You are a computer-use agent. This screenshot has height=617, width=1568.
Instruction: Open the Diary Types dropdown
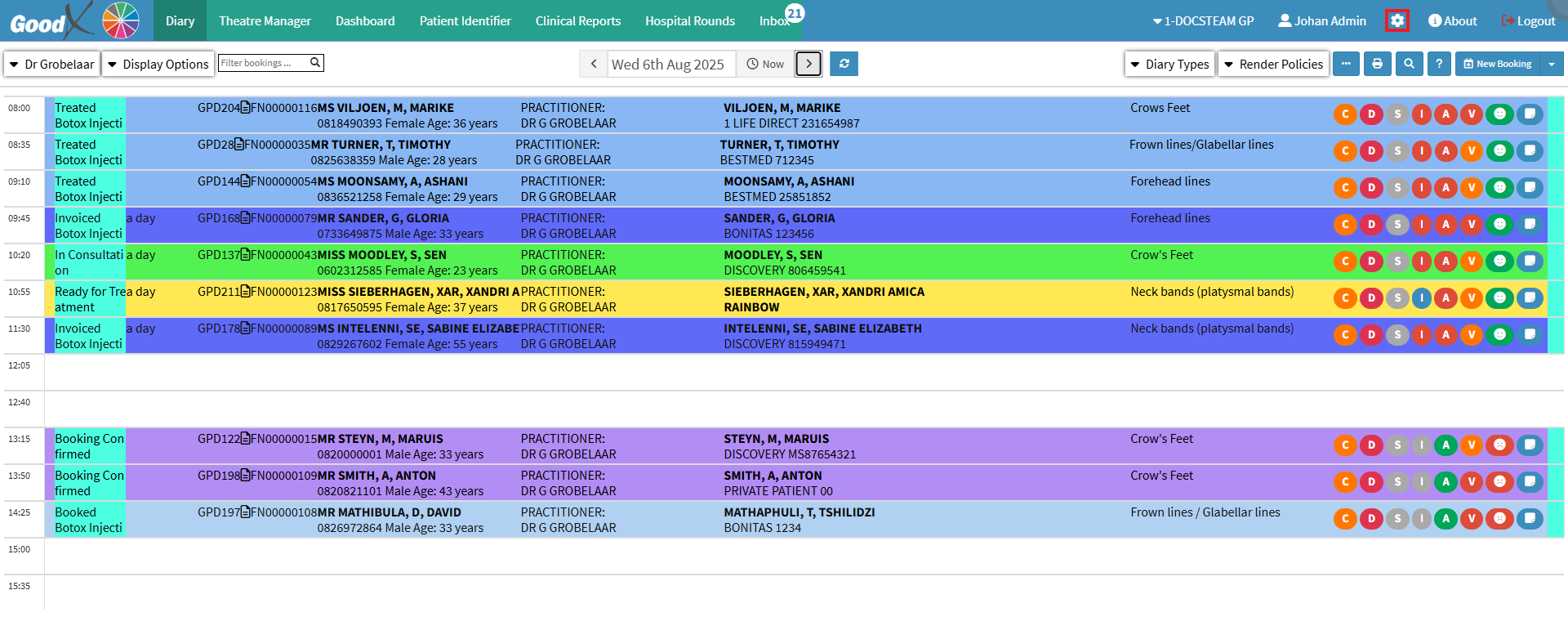(x=1169, y=64)
